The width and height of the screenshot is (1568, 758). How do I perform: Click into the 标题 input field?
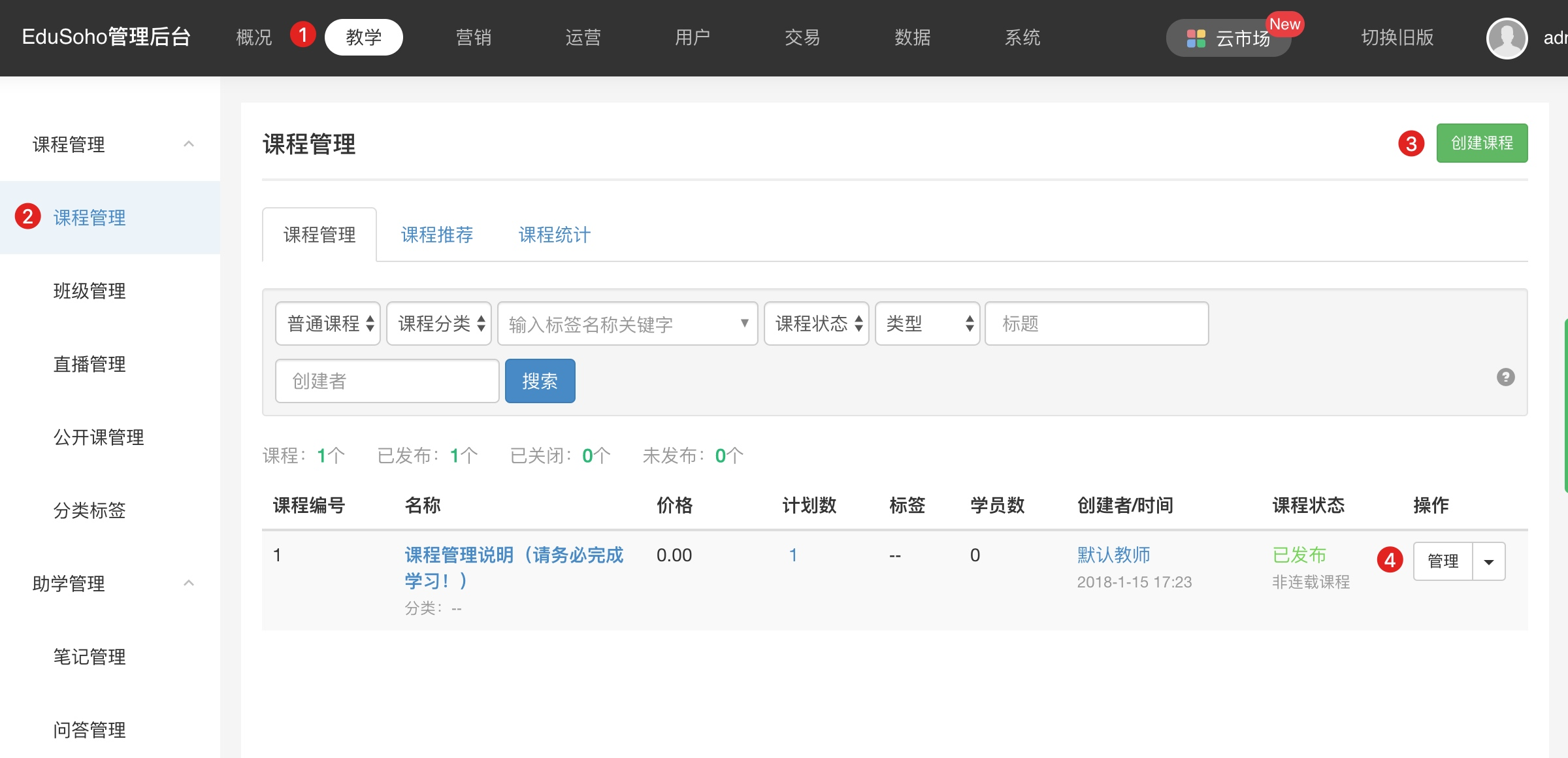point(1096,323)
